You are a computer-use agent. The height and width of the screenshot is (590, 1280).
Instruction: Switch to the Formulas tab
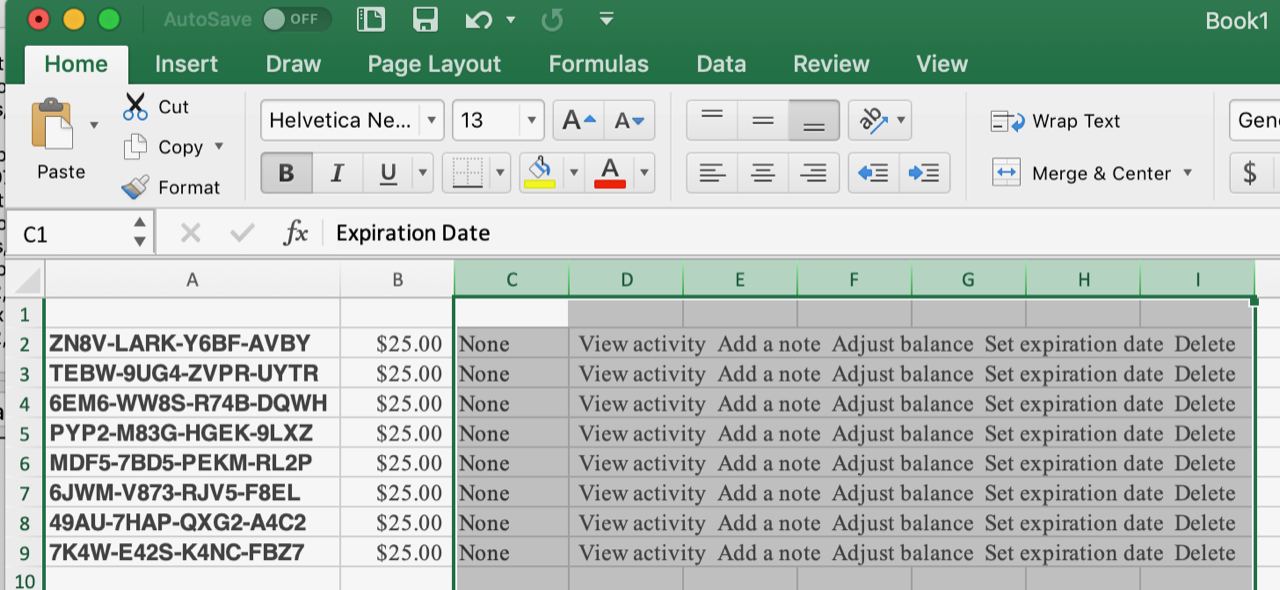point(598,64)
